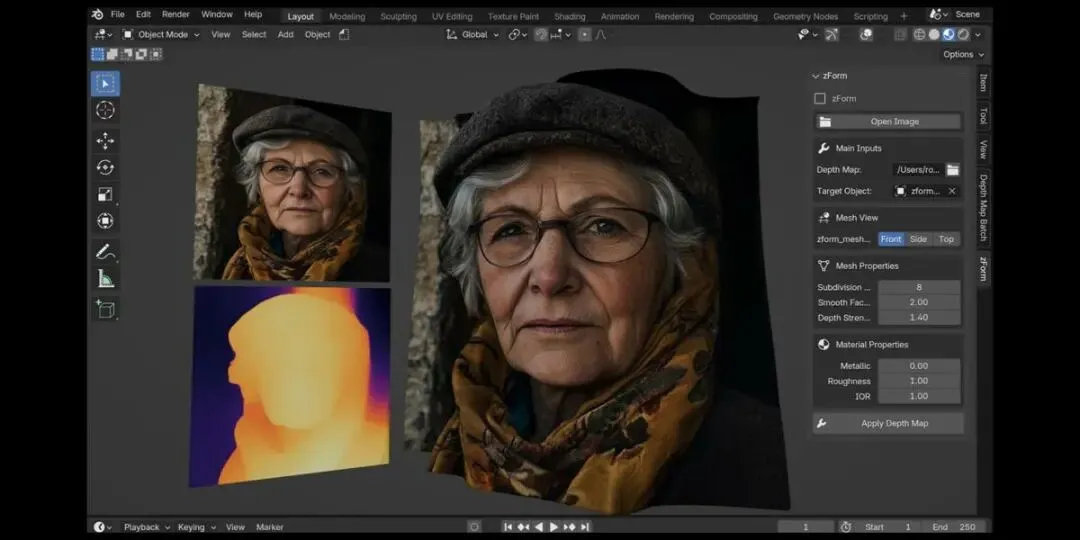Click the Depth Map folder browse icon

tap(952, 170)
